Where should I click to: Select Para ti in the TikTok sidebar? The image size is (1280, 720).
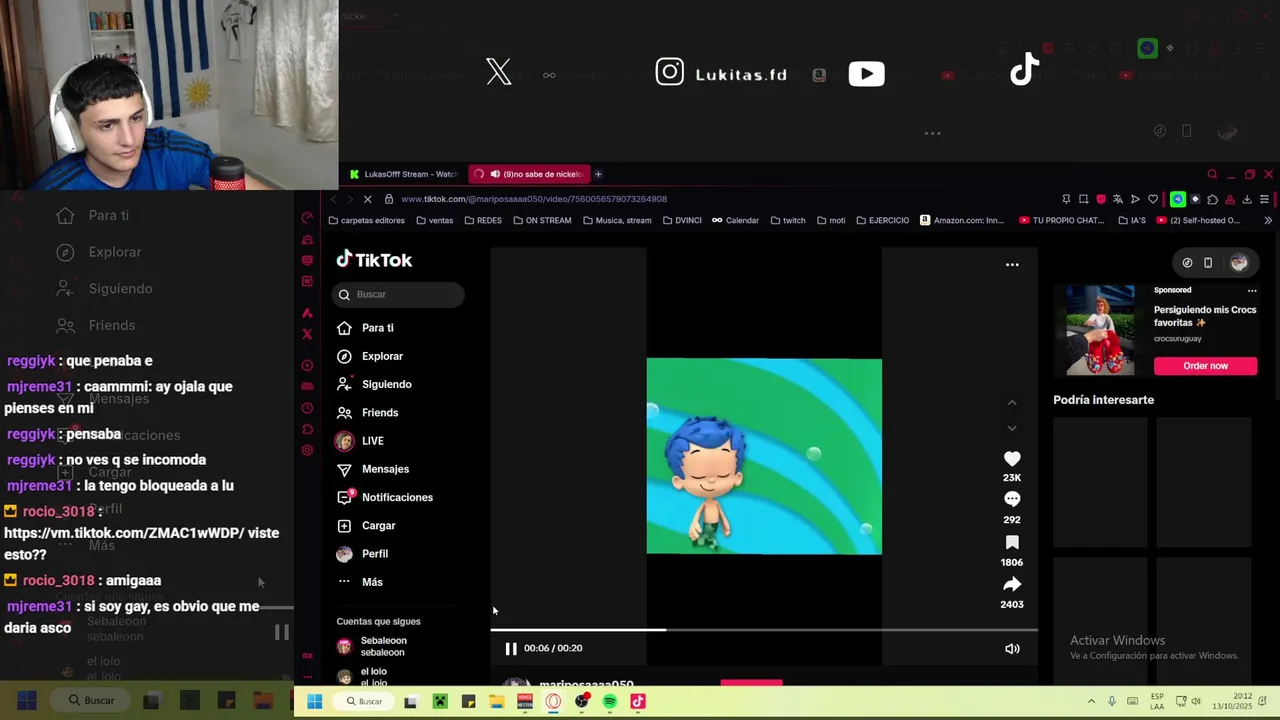coord(366,328)
